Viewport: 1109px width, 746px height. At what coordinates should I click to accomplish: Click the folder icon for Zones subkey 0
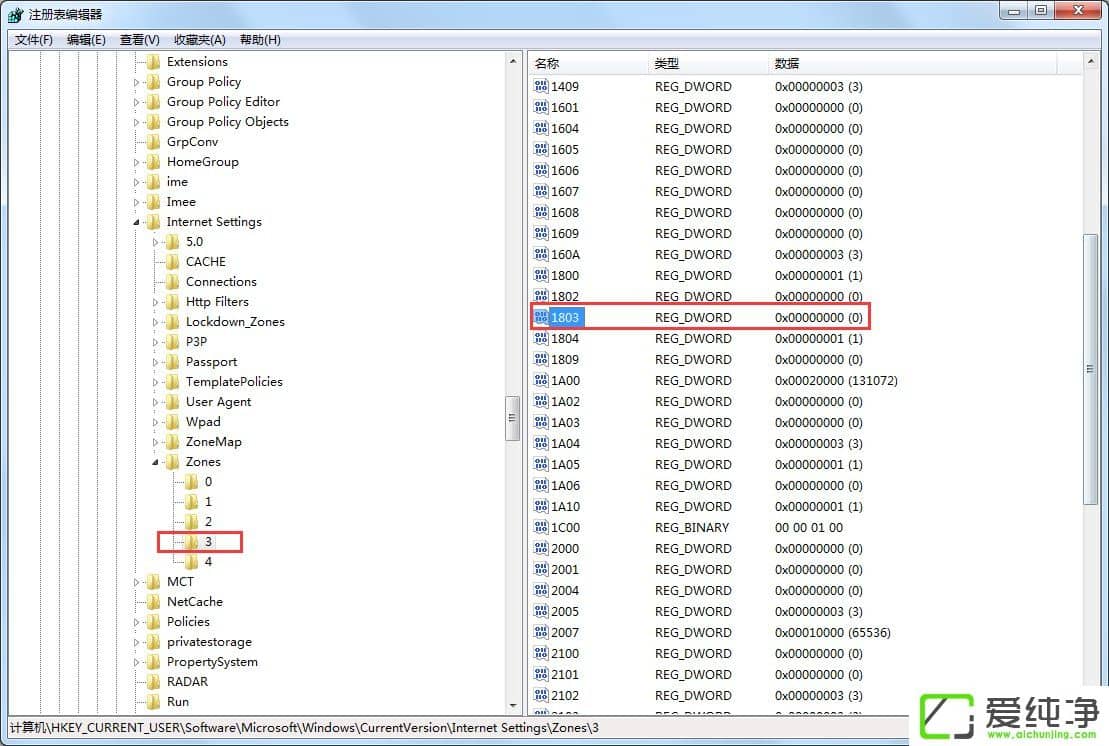(x=192, y=482)
